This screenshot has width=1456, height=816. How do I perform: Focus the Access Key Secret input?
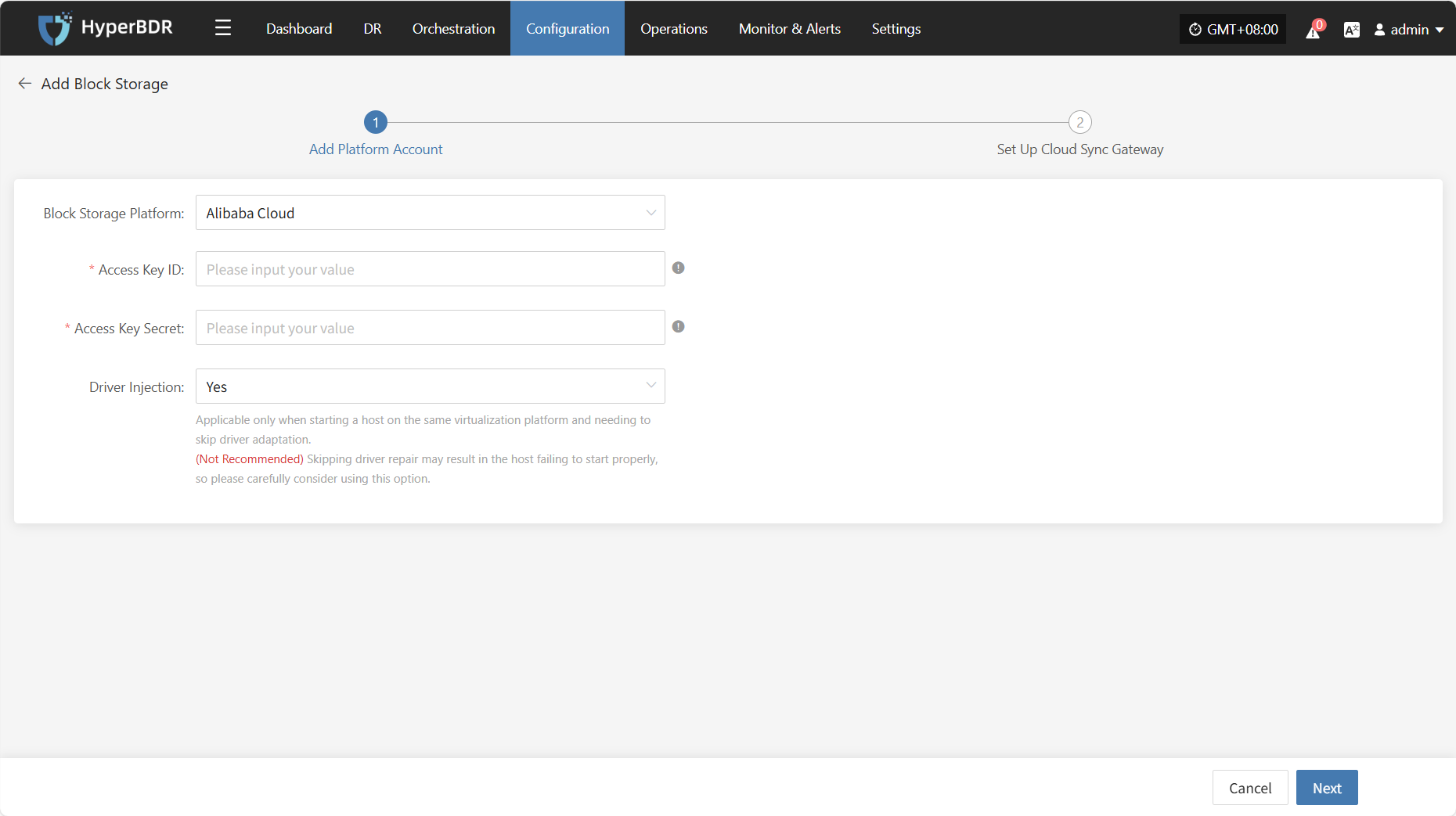click(431, 328)
